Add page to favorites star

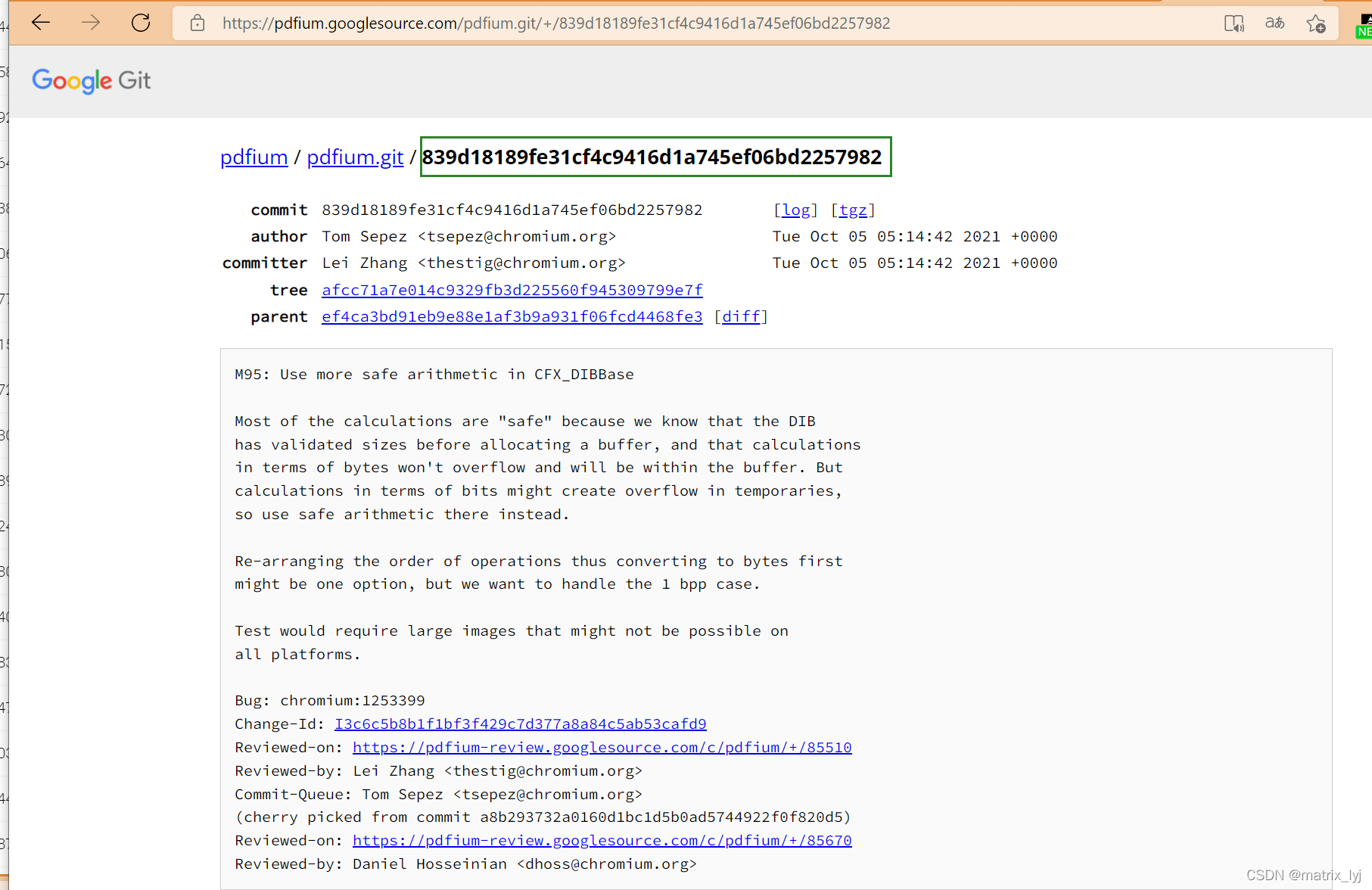click(x=1316, y=23)
